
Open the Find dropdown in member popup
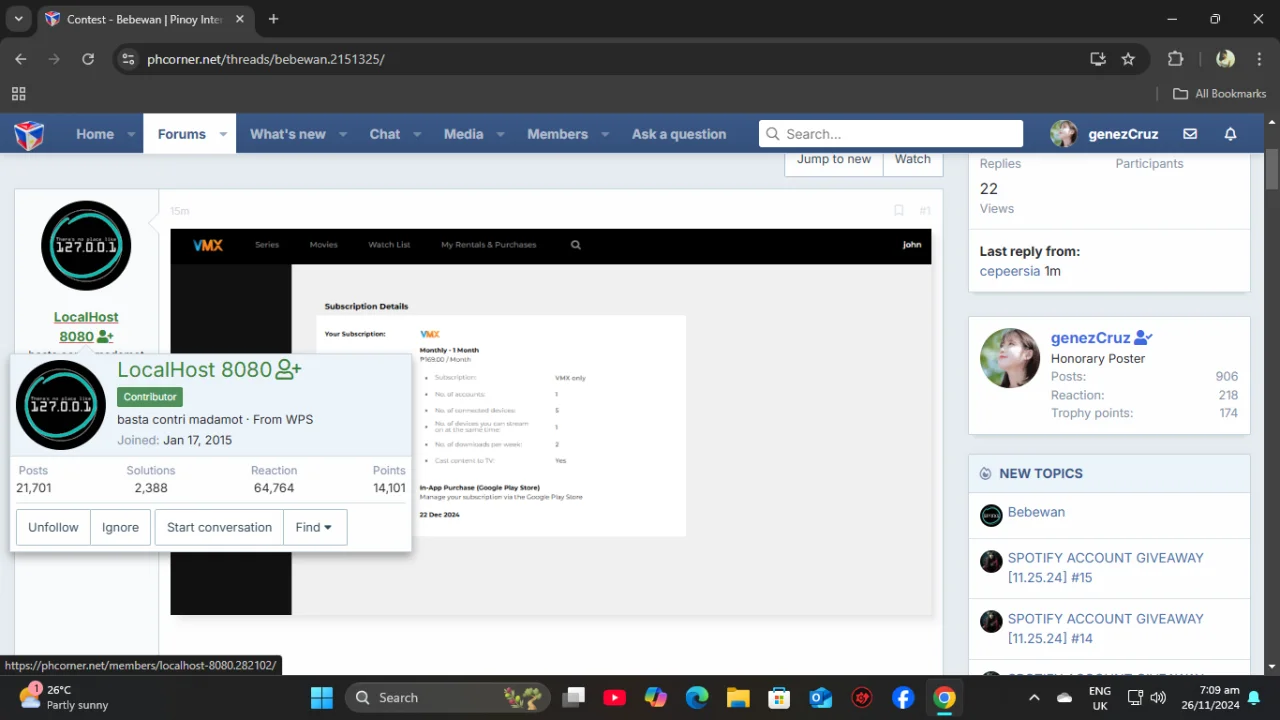tap(314, 527)
